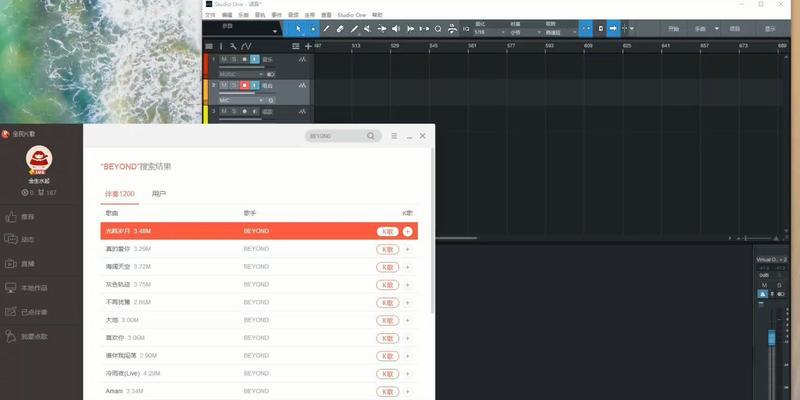The image size is (800, 400).
Task: Open track 1 MUSIC input dropdown
Action: point(241,74)
